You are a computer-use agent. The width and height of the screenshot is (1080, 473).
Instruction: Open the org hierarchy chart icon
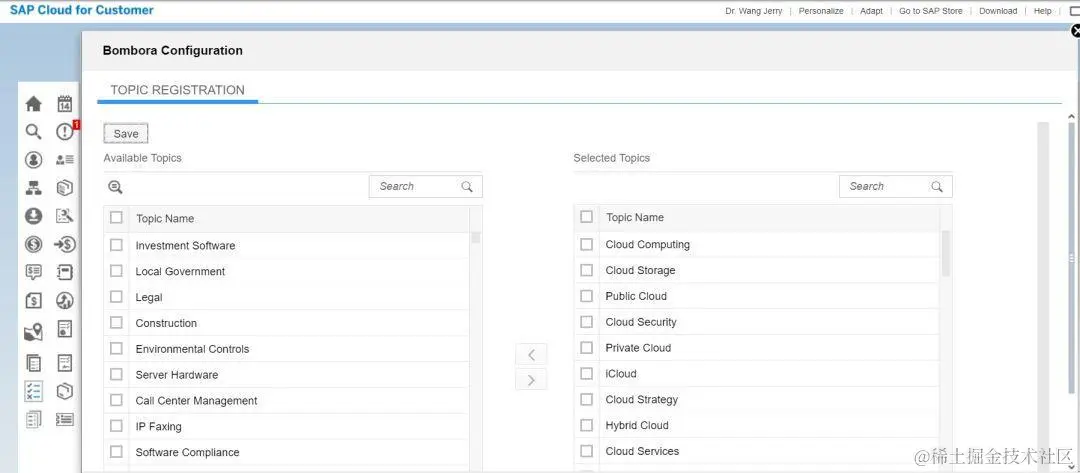(33, 188)
